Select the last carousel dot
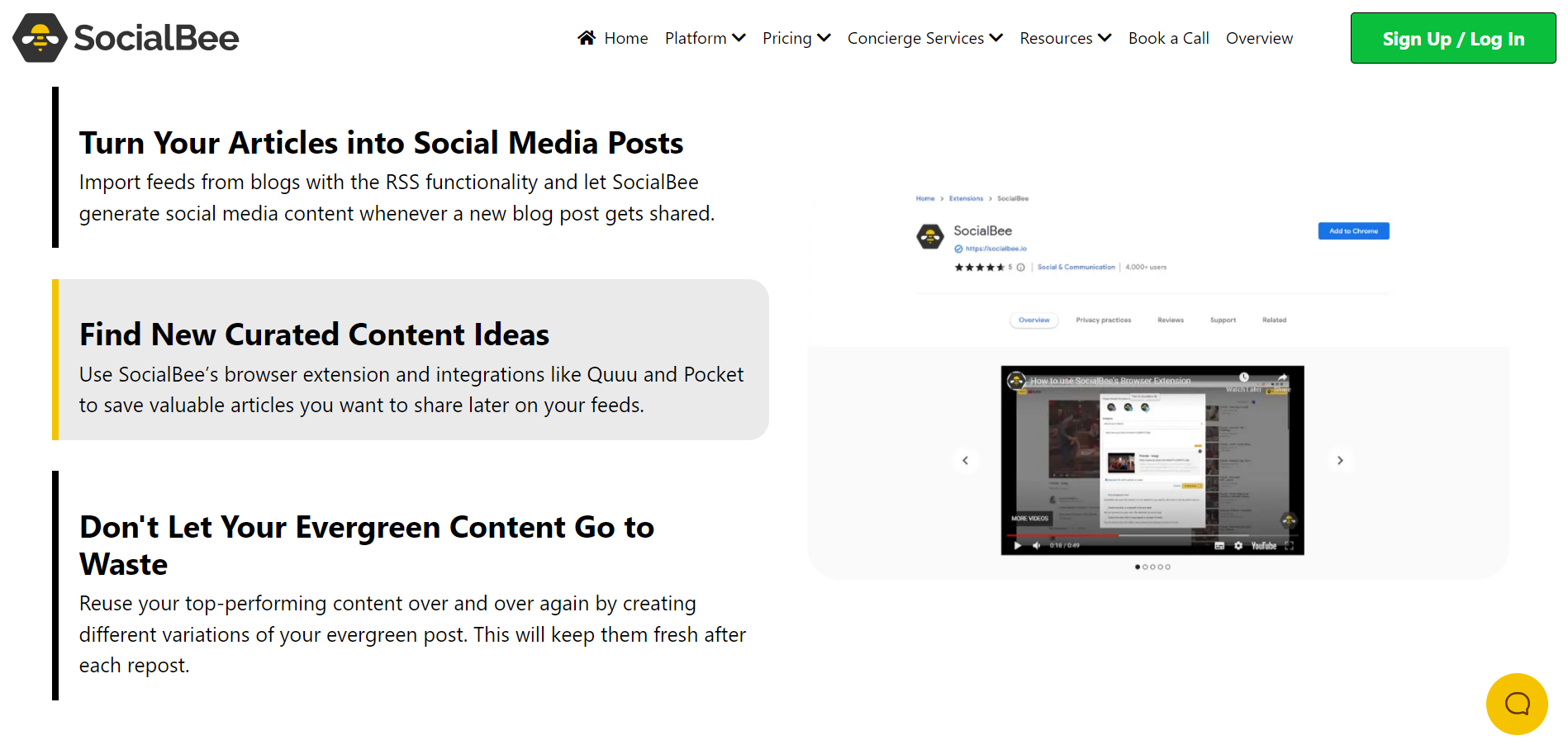 (x=1167, y=567)
